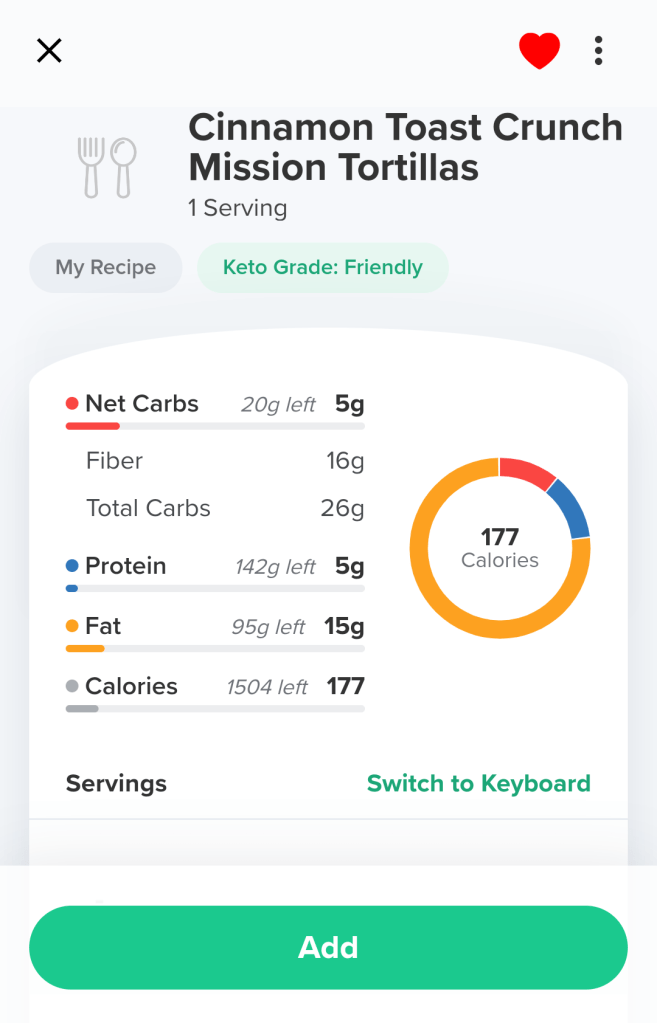Click the gray Calories dot
The image size is (657, 1023).
click(x=72, y=686)
